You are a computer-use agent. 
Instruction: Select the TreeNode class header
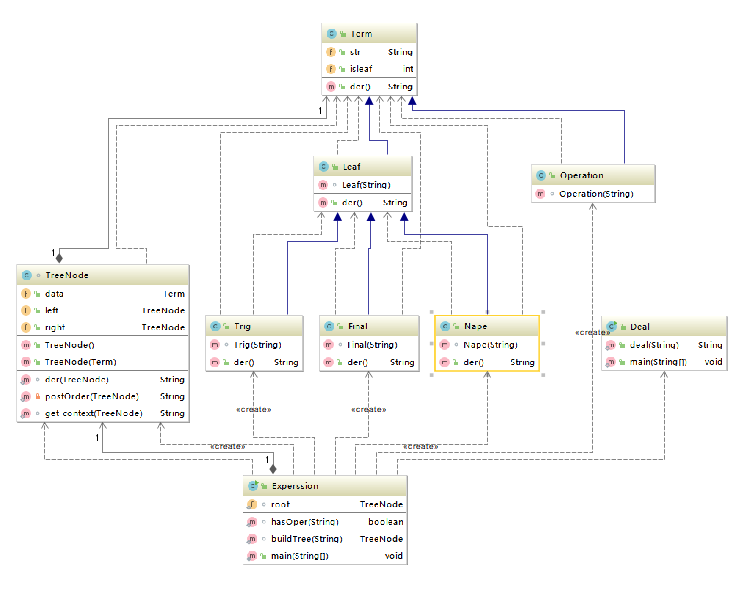point(103,275)
